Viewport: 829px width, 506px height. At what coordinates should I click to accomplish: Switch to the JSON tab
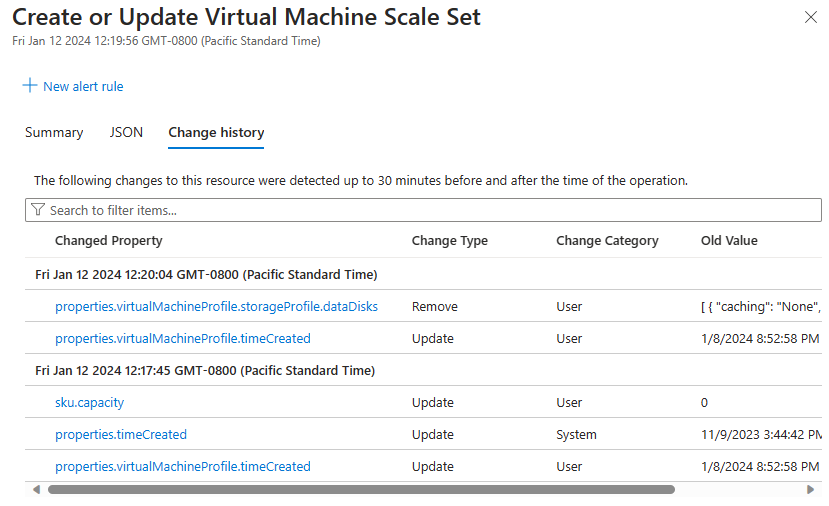[x=126, y=132]
